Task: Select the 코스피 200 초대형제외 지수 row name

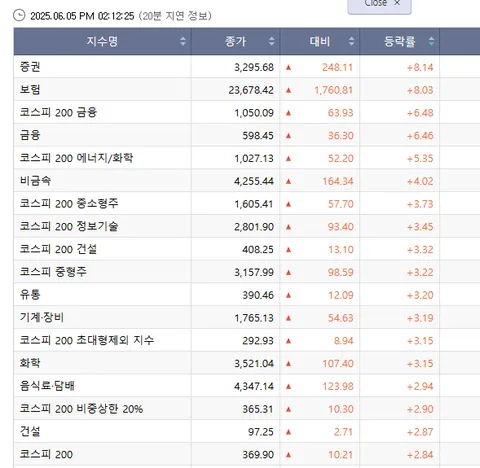Action: tap(87, 340)
